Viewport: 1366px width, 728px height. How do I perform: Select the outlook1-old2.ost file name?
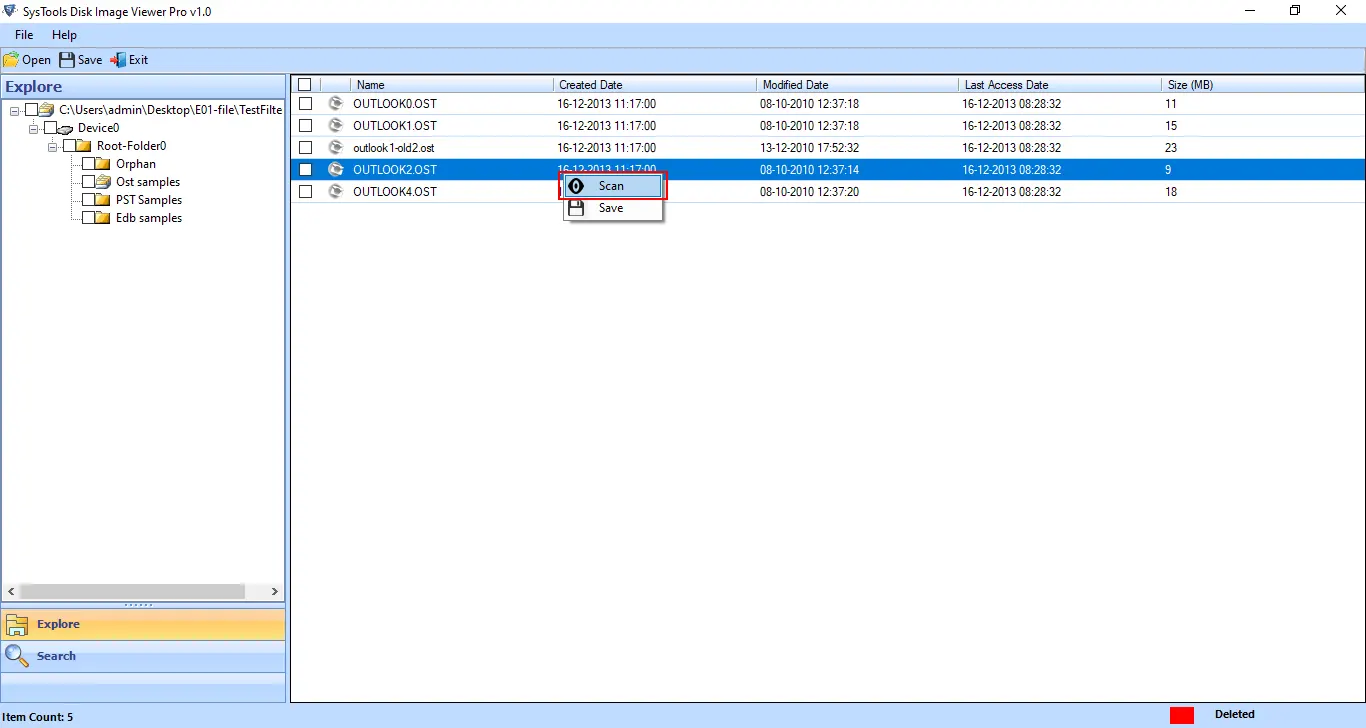click(394, 148)
